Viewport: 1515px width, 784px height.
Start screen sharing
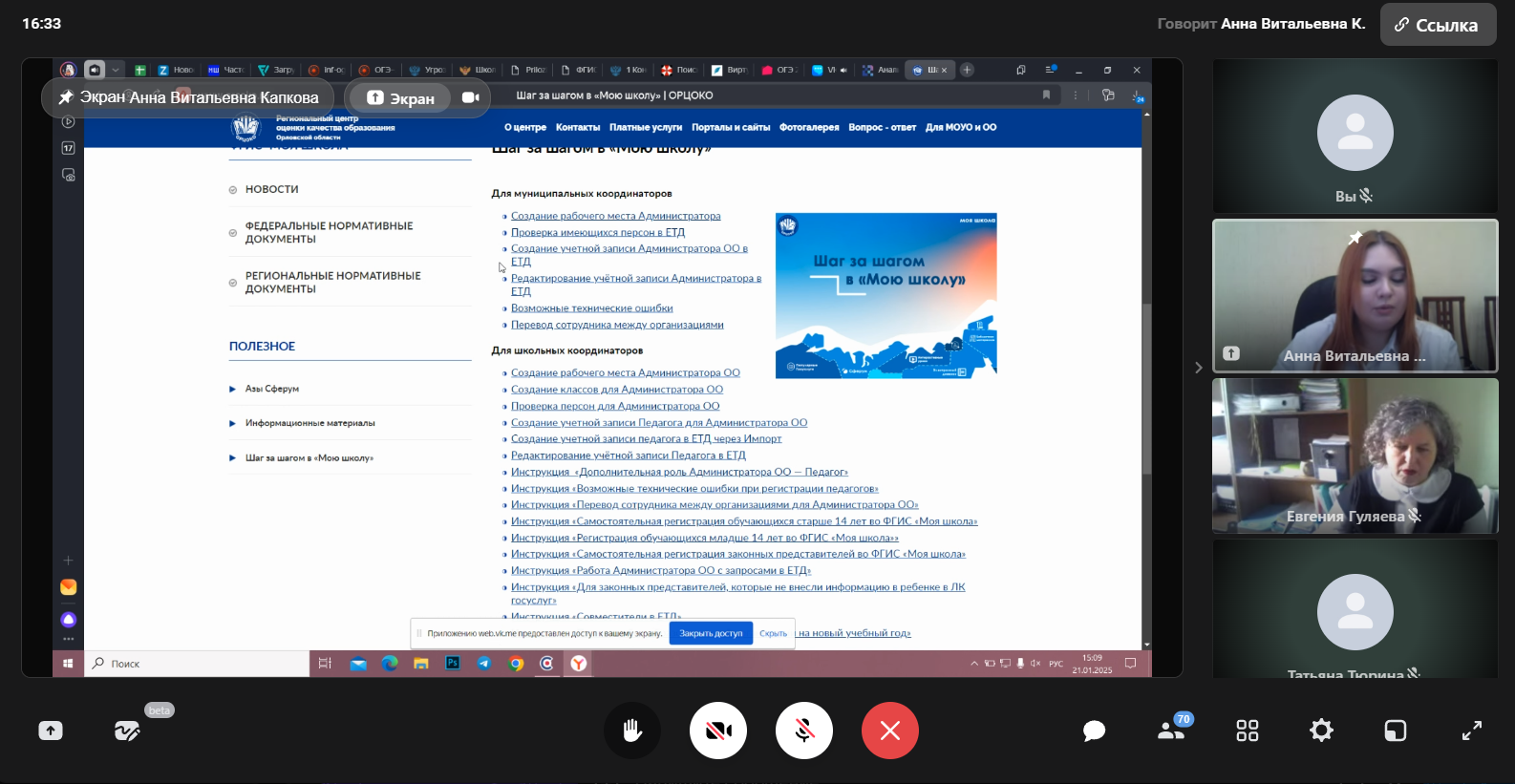pyautogui.click(x=51, y=731)
